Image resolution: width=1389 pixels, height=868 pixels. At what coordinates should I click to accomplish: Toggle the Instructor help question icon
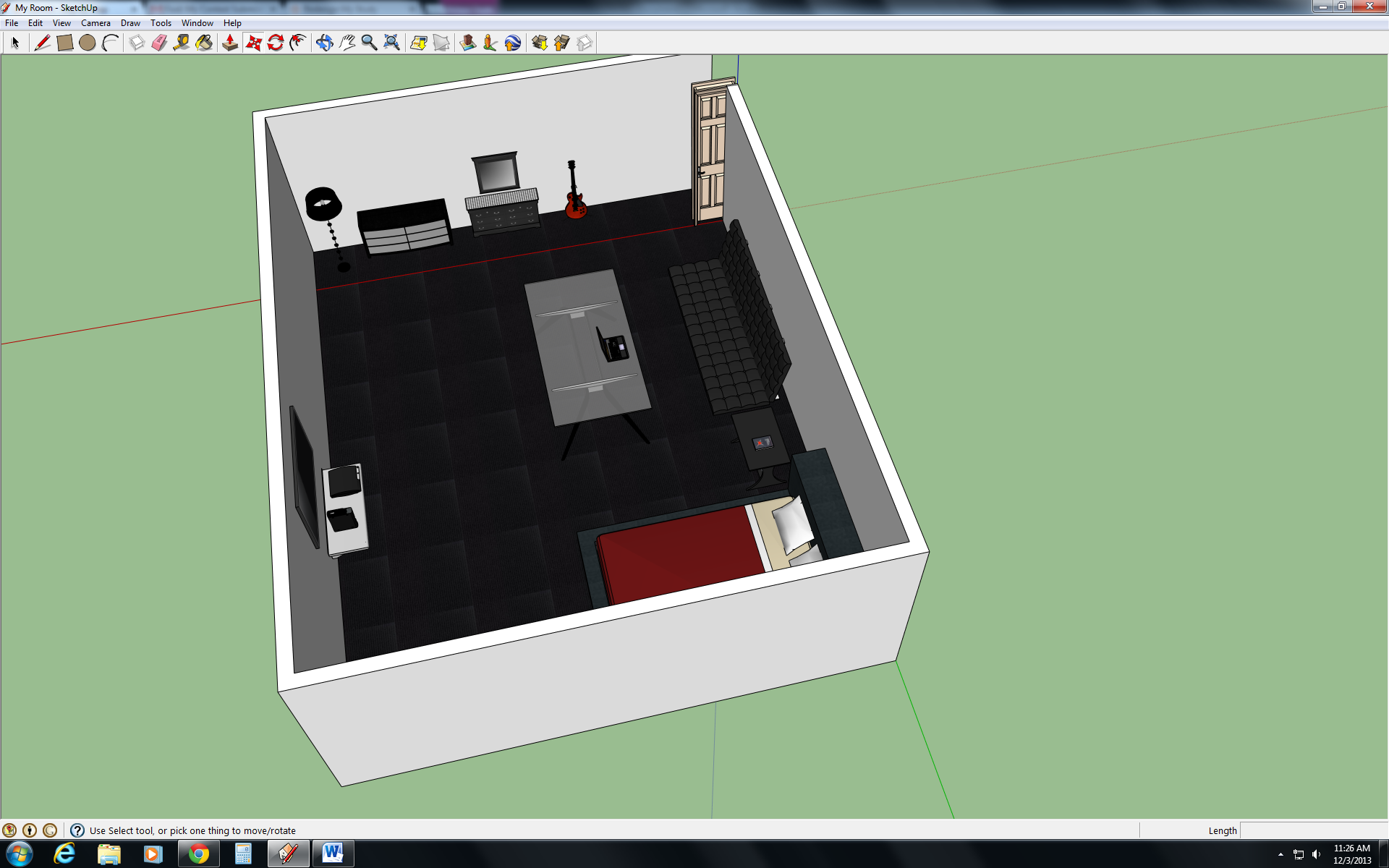click(x=77, y=830)
